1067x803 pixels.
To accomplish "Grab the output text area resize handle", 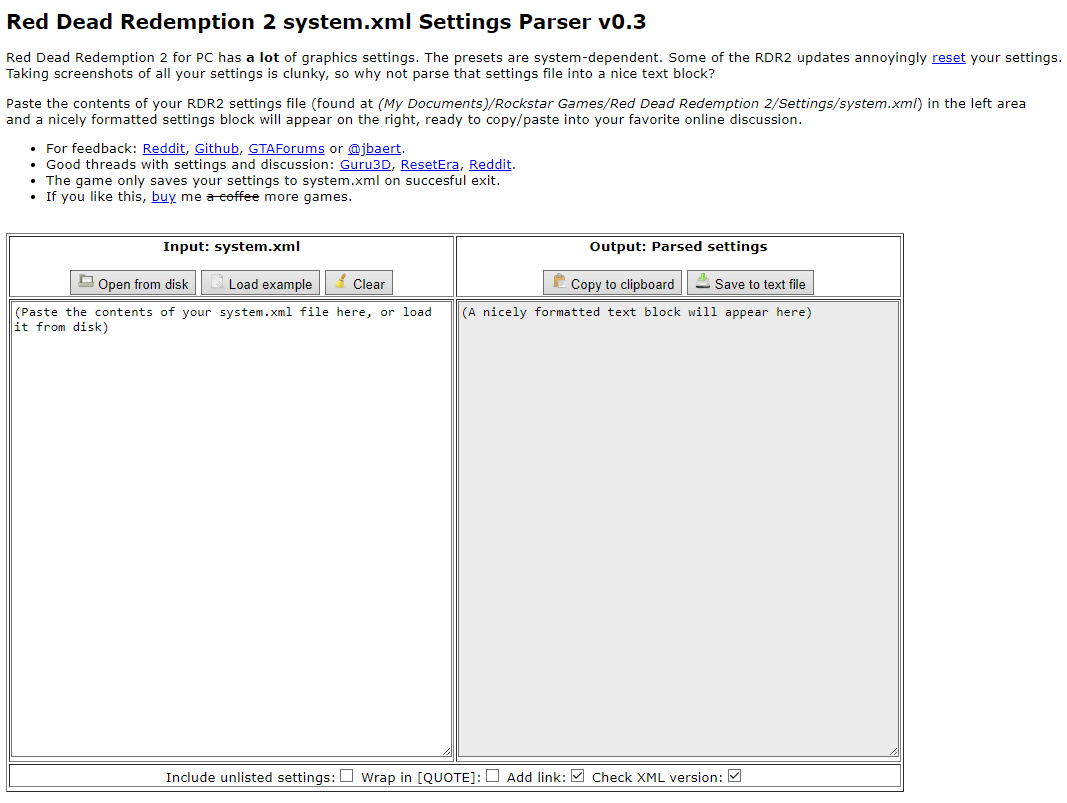I will click(x=893, y=751).
